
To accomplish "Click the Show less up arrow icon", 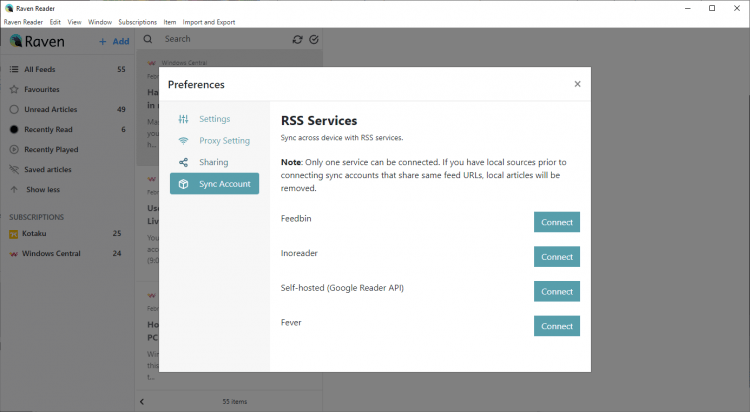I will pyautogui.click(x=14, y=190).
